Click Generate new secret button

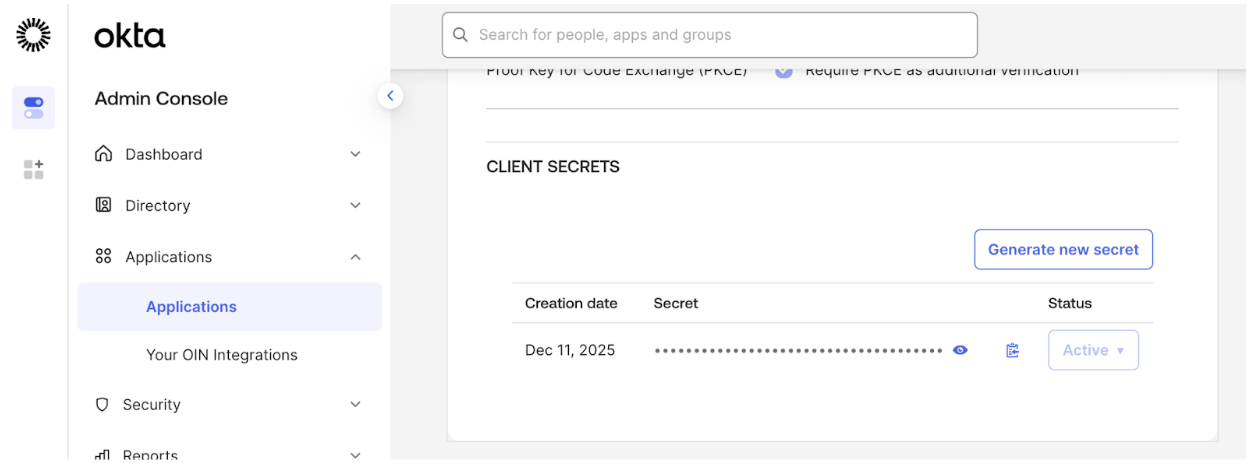[x=1063, y=250]
